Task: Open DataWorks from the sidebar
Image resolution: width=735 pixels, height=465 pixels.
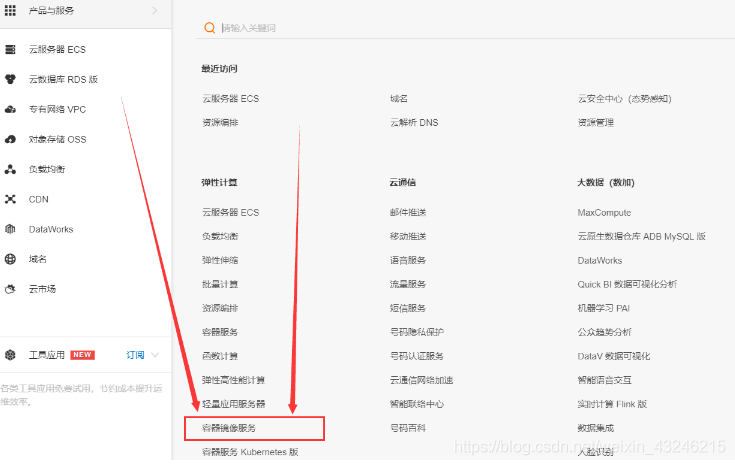Action: tap(51, 229)
